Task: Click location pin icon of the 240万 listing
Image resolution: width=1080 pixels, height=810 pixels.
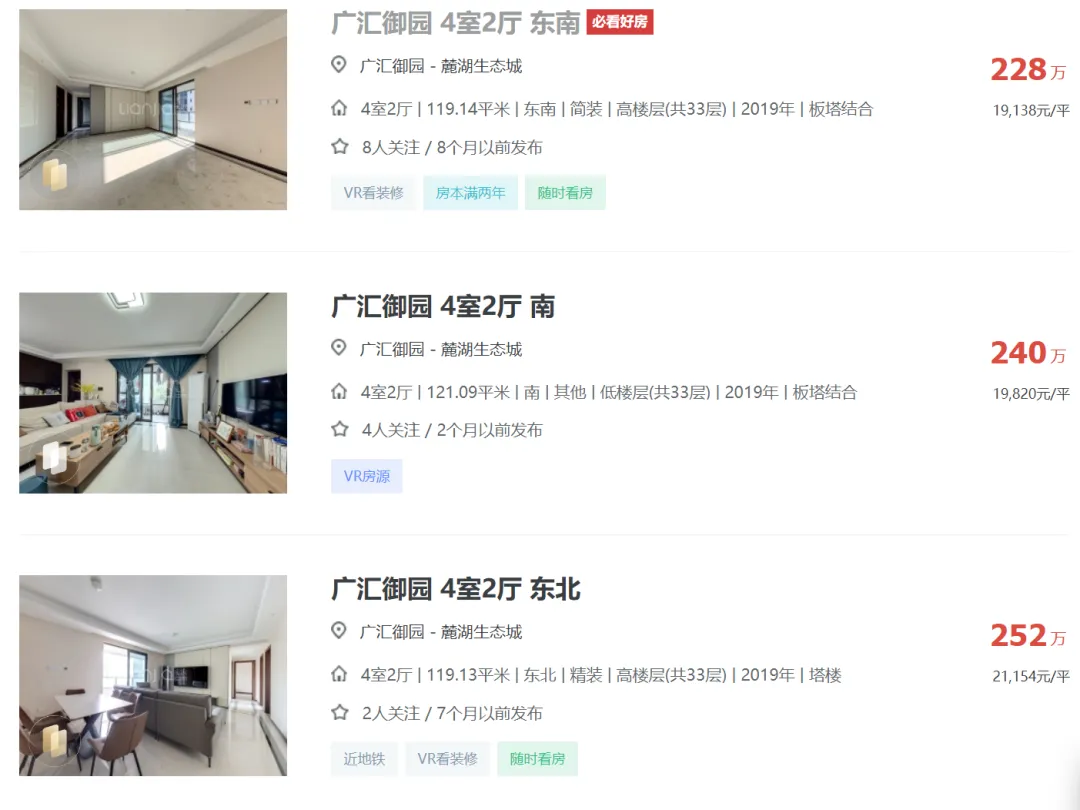Action: click(x=338, y=348)
